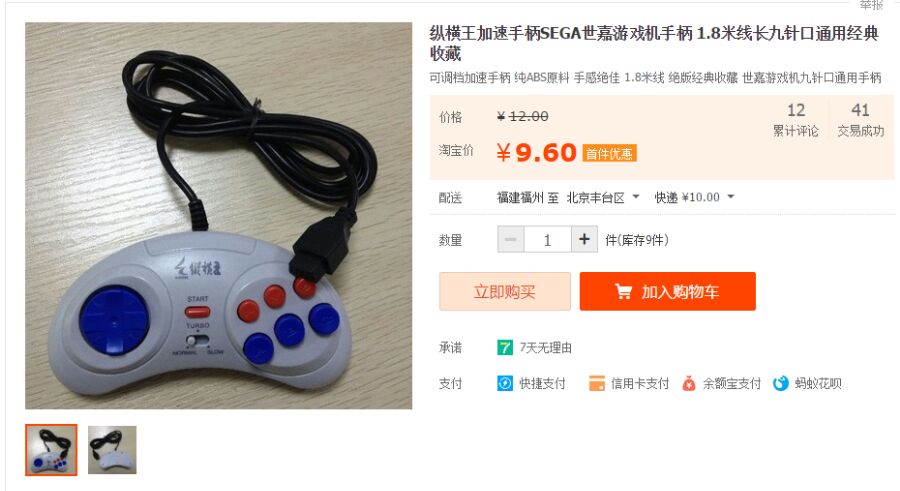Open the 41 交易成功 sales count
Screen dimensions: 900x491
coord(860,119)
